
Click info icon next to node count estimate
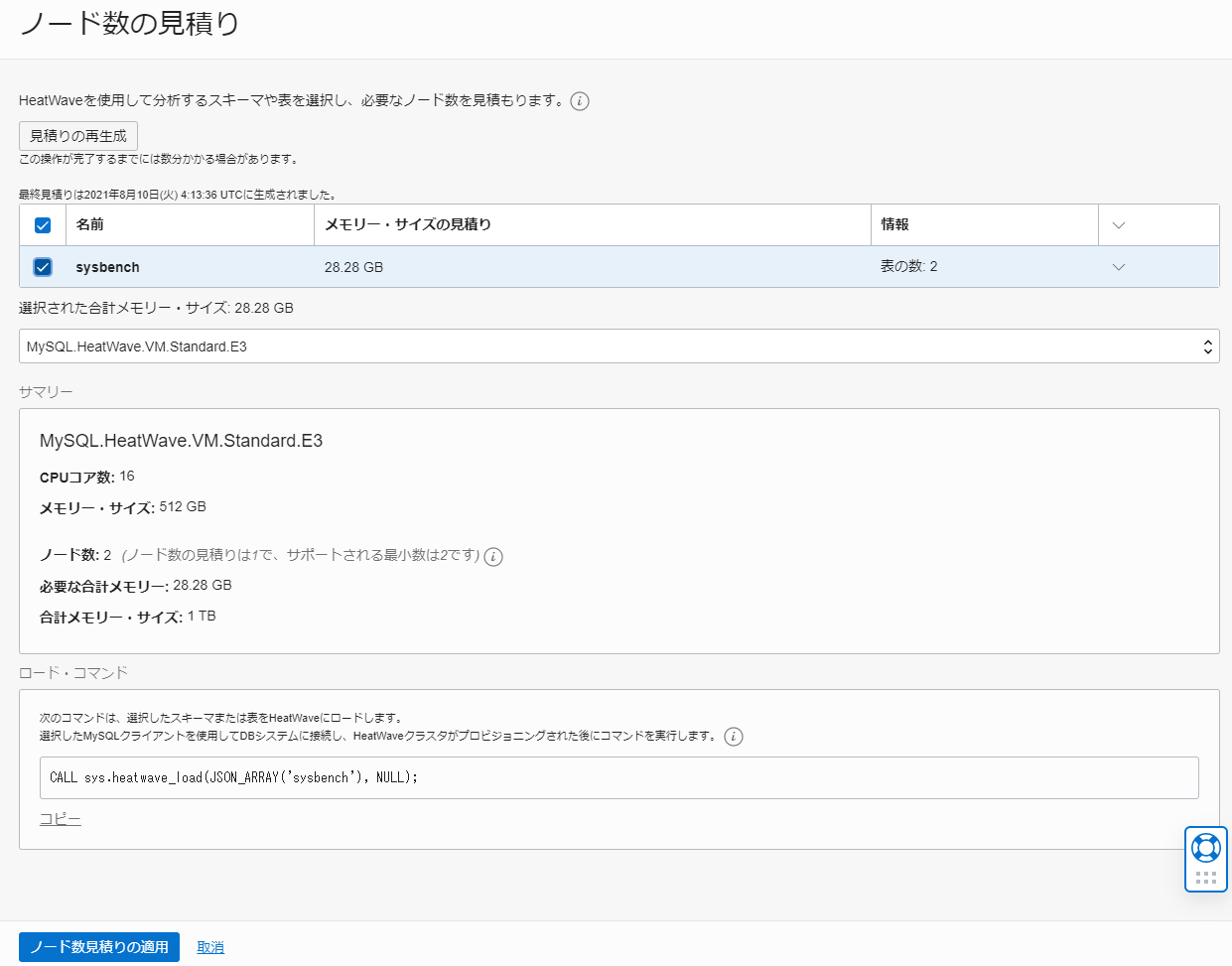(493, 557)
